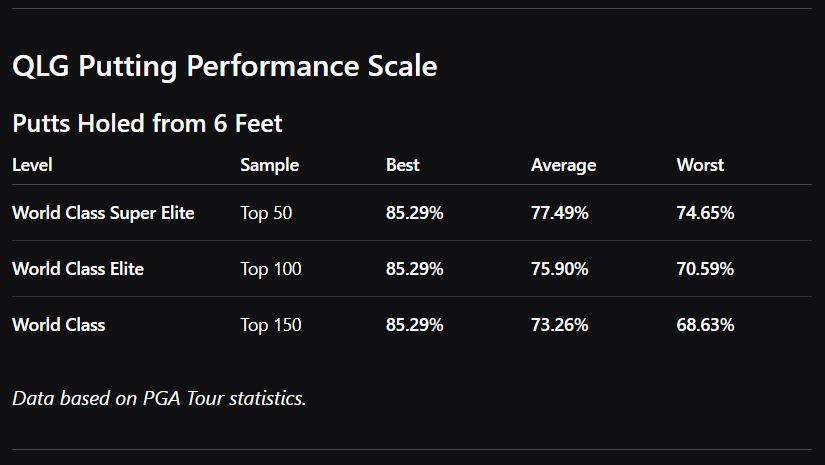Click the Best column header
The height and width of the screenshot is (465, 825).
[x=402, y=165]
